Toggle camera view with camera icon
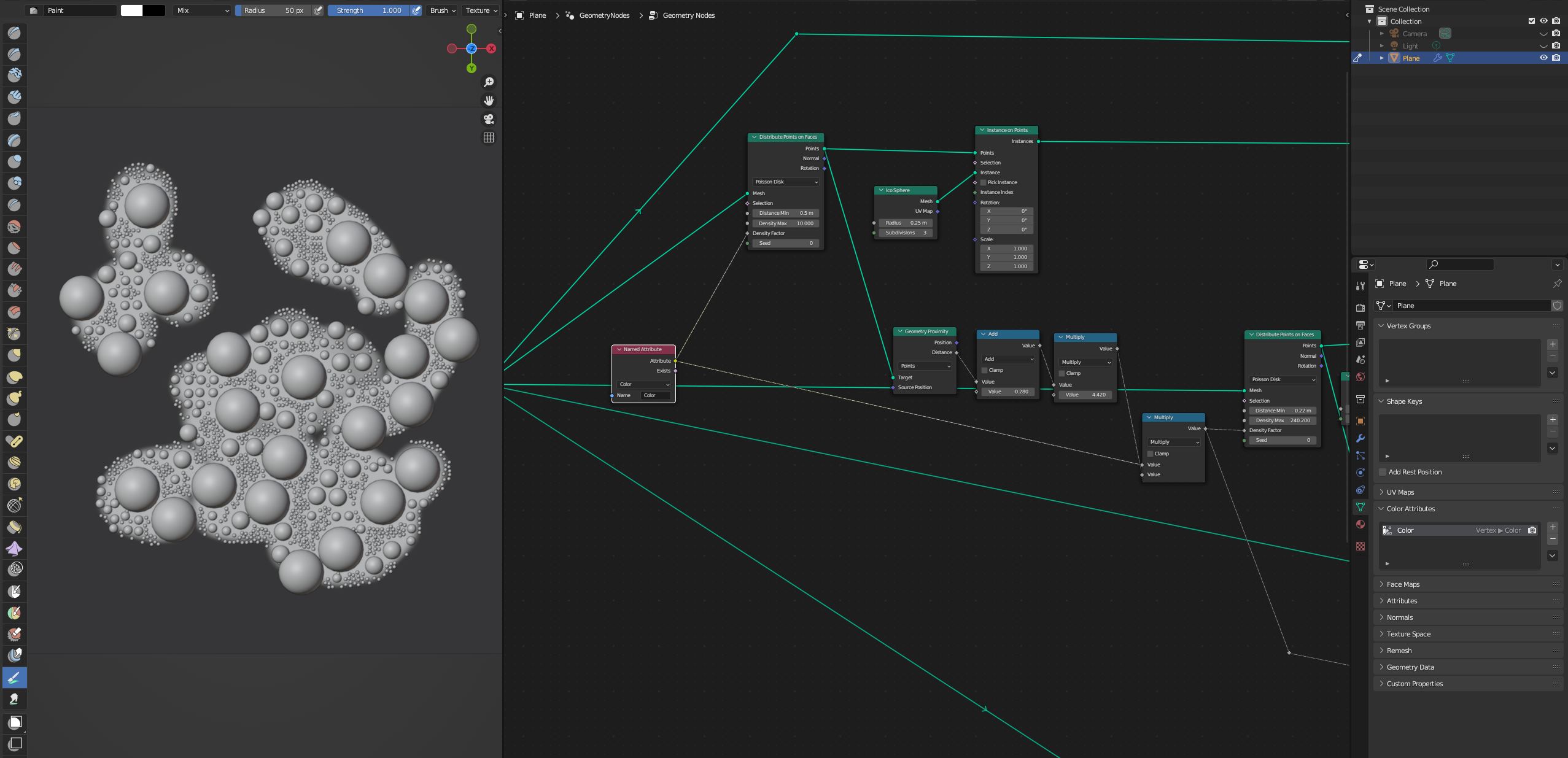The height and width of the screenshot is (758, 1568). coord(489,119)
